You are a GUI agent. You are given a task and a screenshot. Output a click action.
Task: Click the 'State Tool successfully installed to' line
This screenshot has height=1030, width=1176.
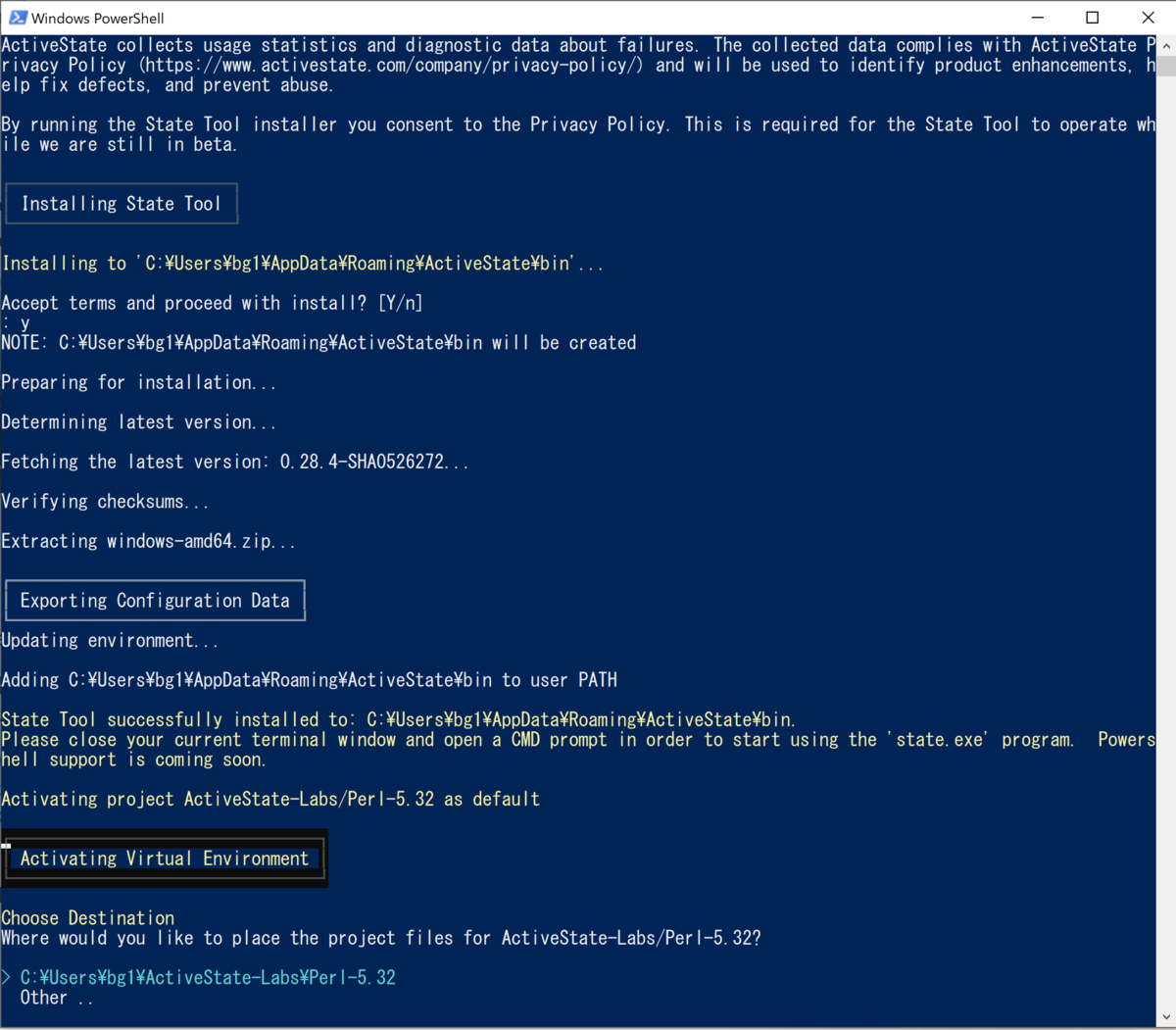[399, 719]
